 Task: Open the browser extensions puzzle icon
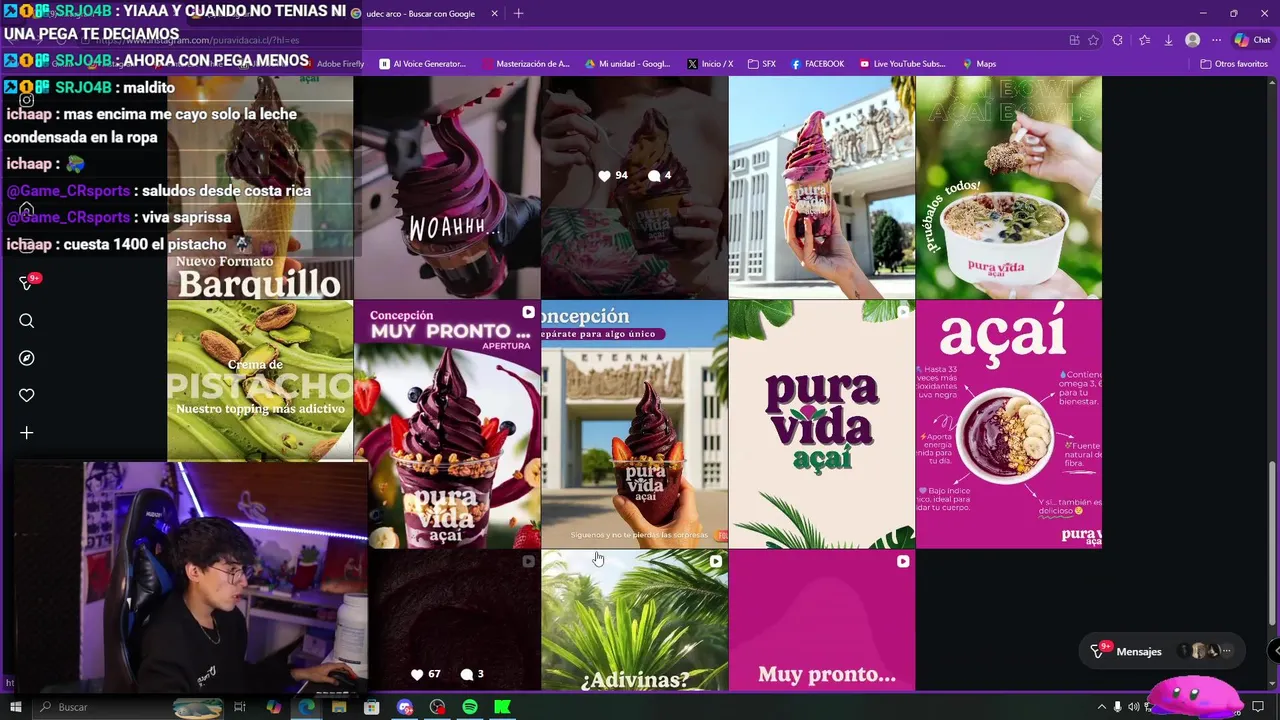click(1117, 40)
